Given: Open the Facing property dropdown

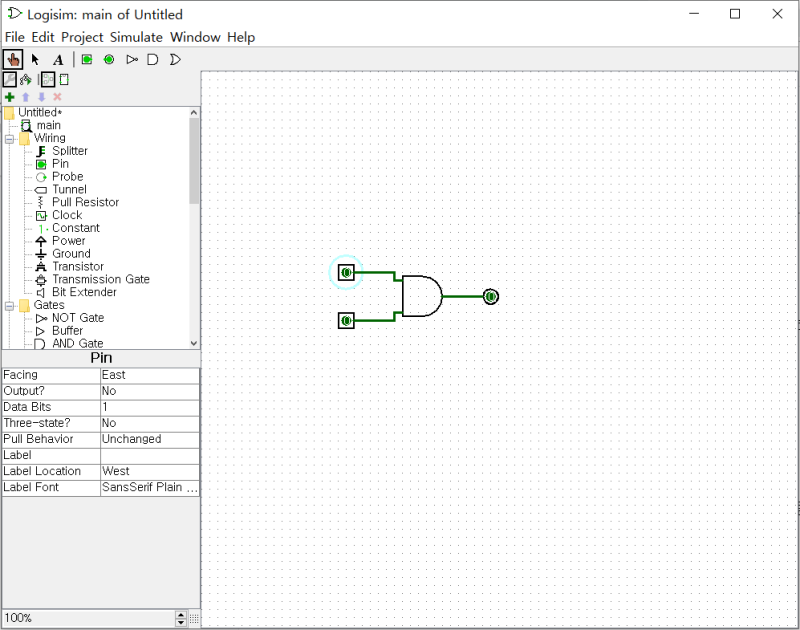Looking at the screenshot, I should point(149,375).
